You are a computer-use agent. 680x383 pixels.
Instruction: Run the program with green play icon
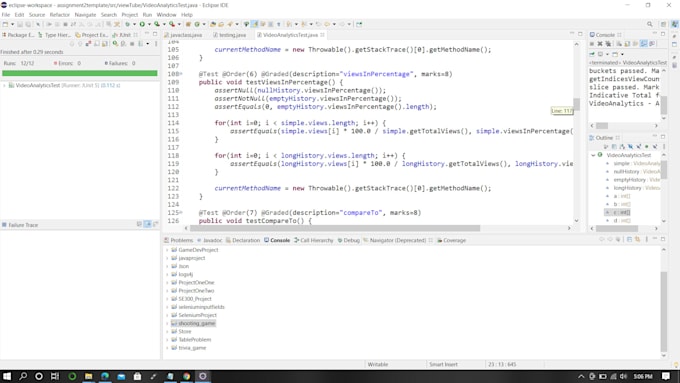(142, 24)
